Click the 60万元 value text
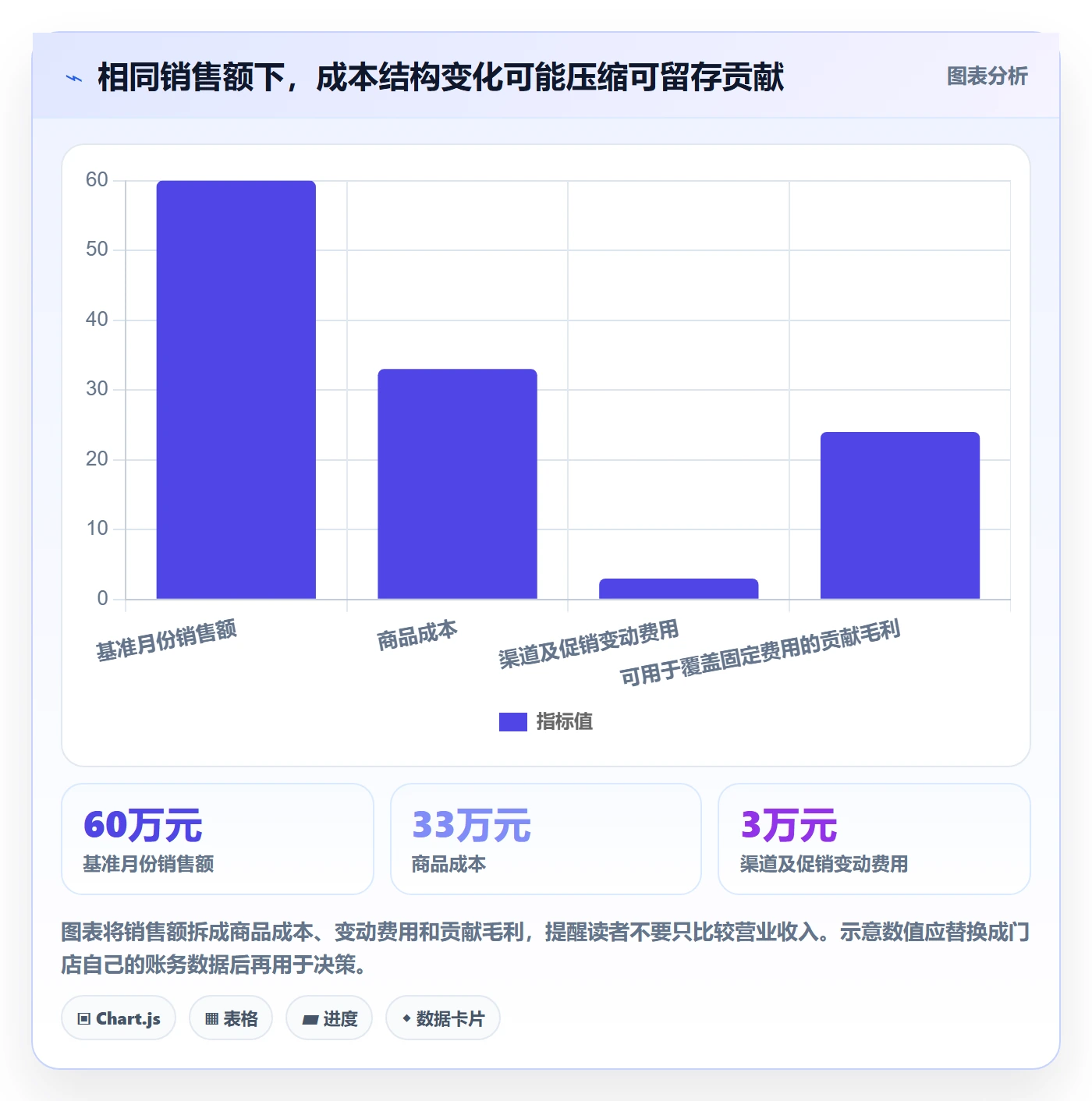The image size is (1092, 1101). pos(143,825)
